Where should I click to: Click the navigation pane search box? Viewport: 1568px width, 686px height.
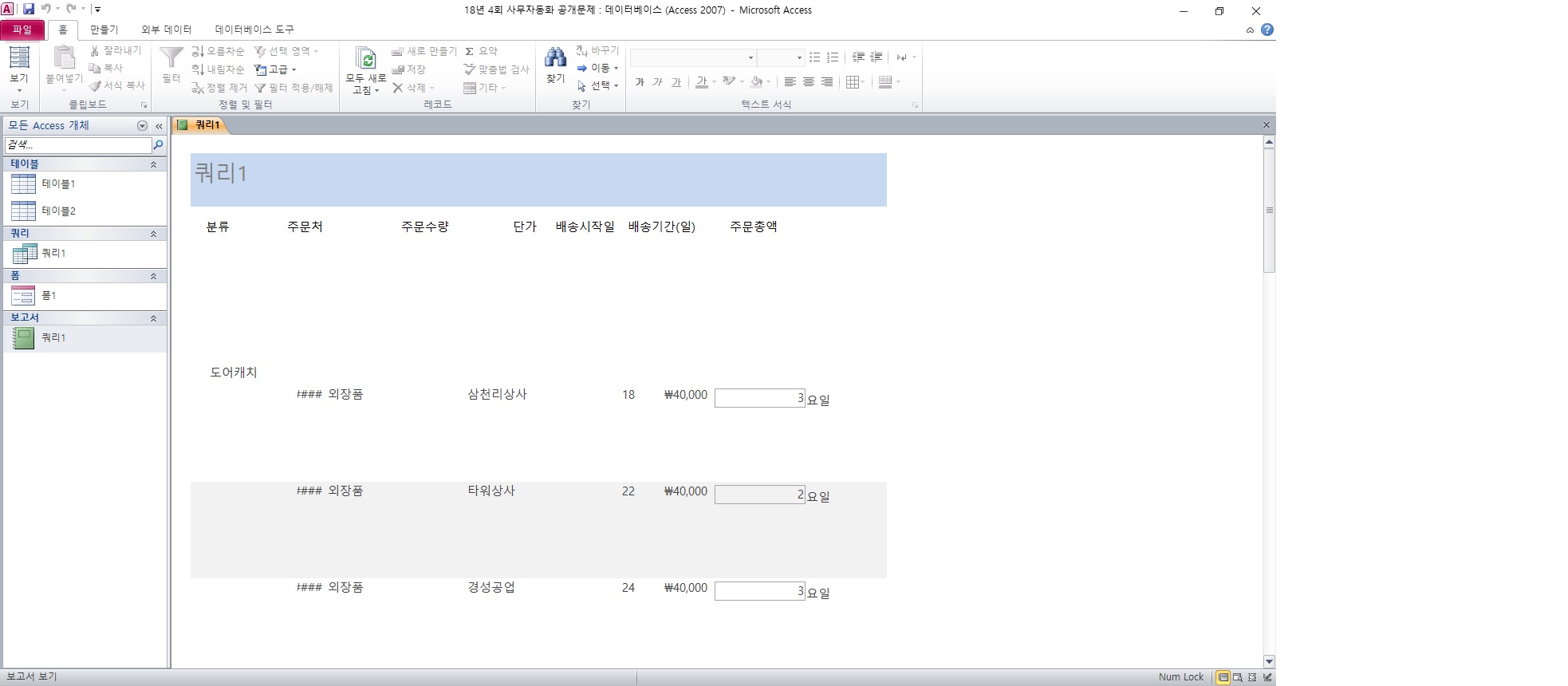click(77, 145)
